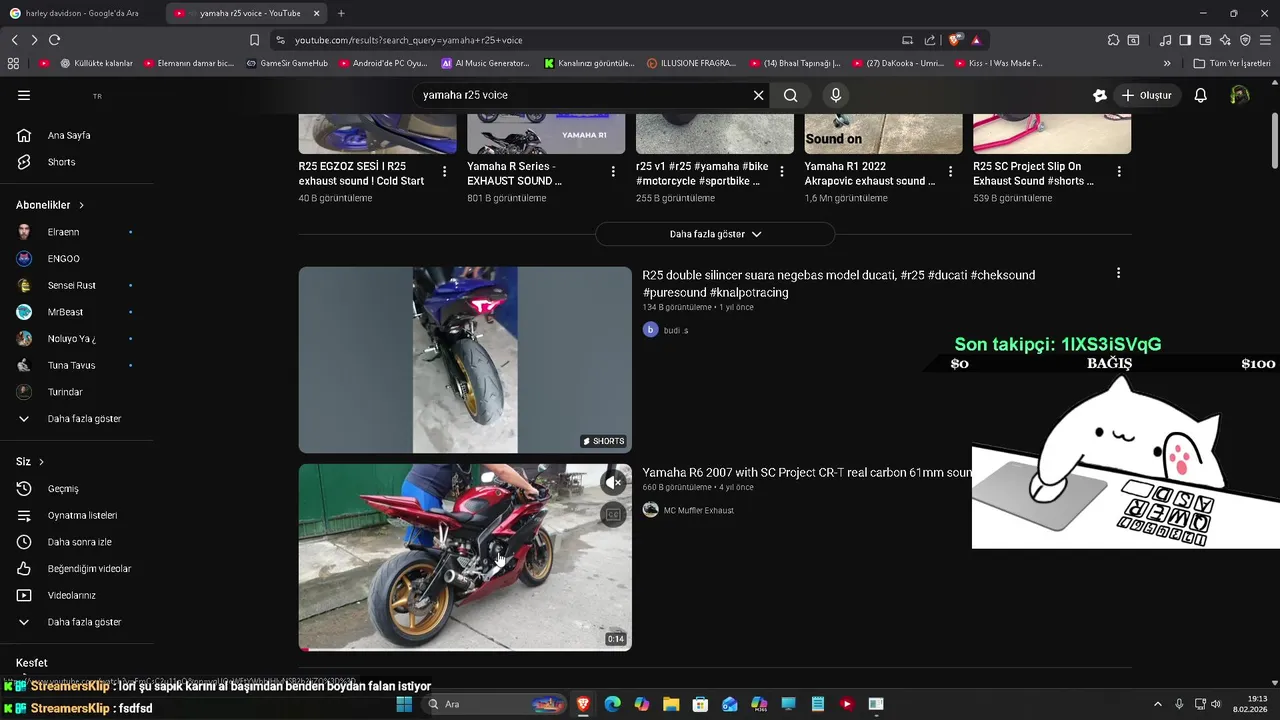The width and height of the screenshot is (1280, 720).
Task: Show hidden system tray icons
Action: pyautogui.click(x=1158, y=704)
